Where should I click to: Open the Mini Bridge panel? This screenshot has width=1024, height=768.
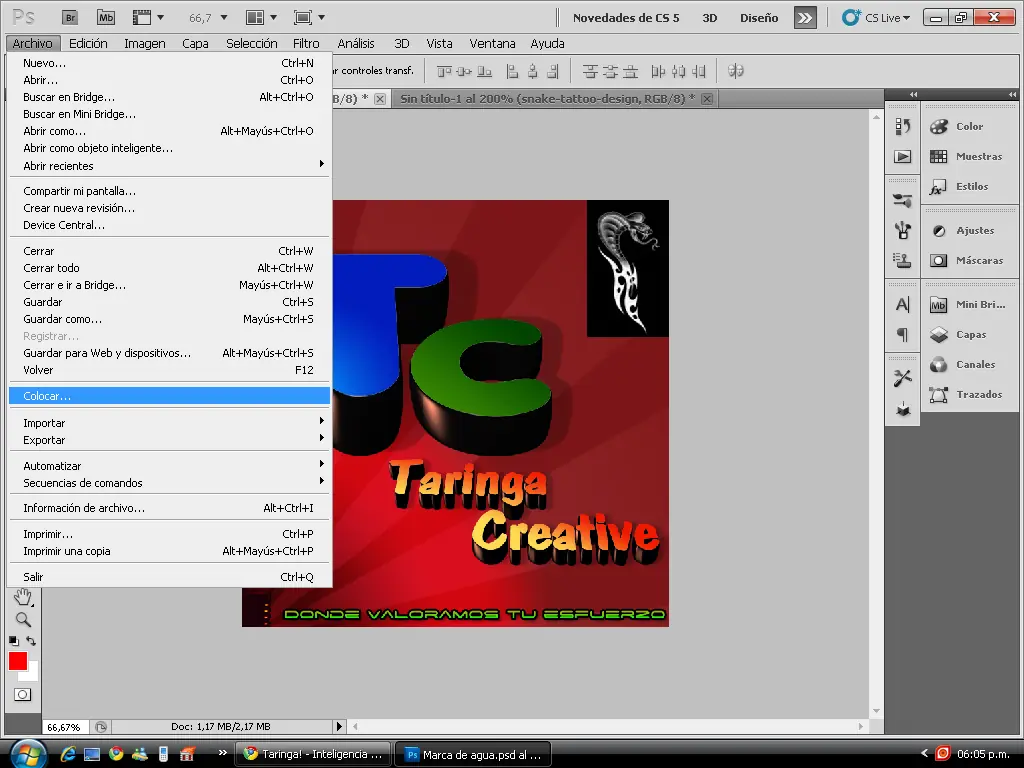(x=970, y=304)
